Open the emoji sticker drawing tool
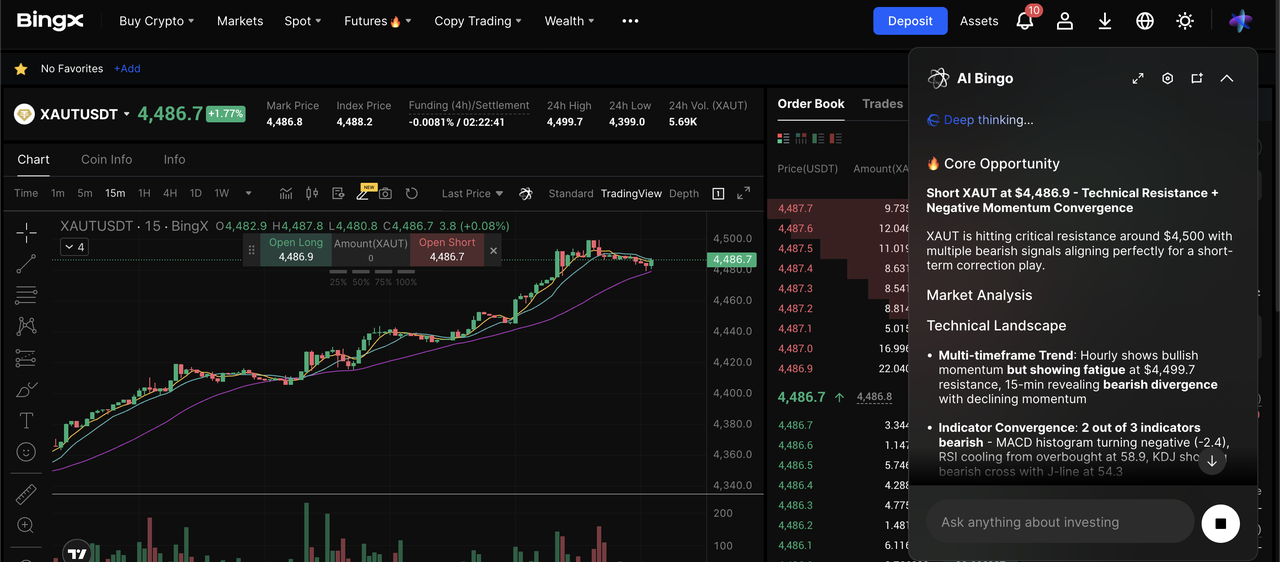The width and height of the screenshot is (1280, 562). point(26,452)
